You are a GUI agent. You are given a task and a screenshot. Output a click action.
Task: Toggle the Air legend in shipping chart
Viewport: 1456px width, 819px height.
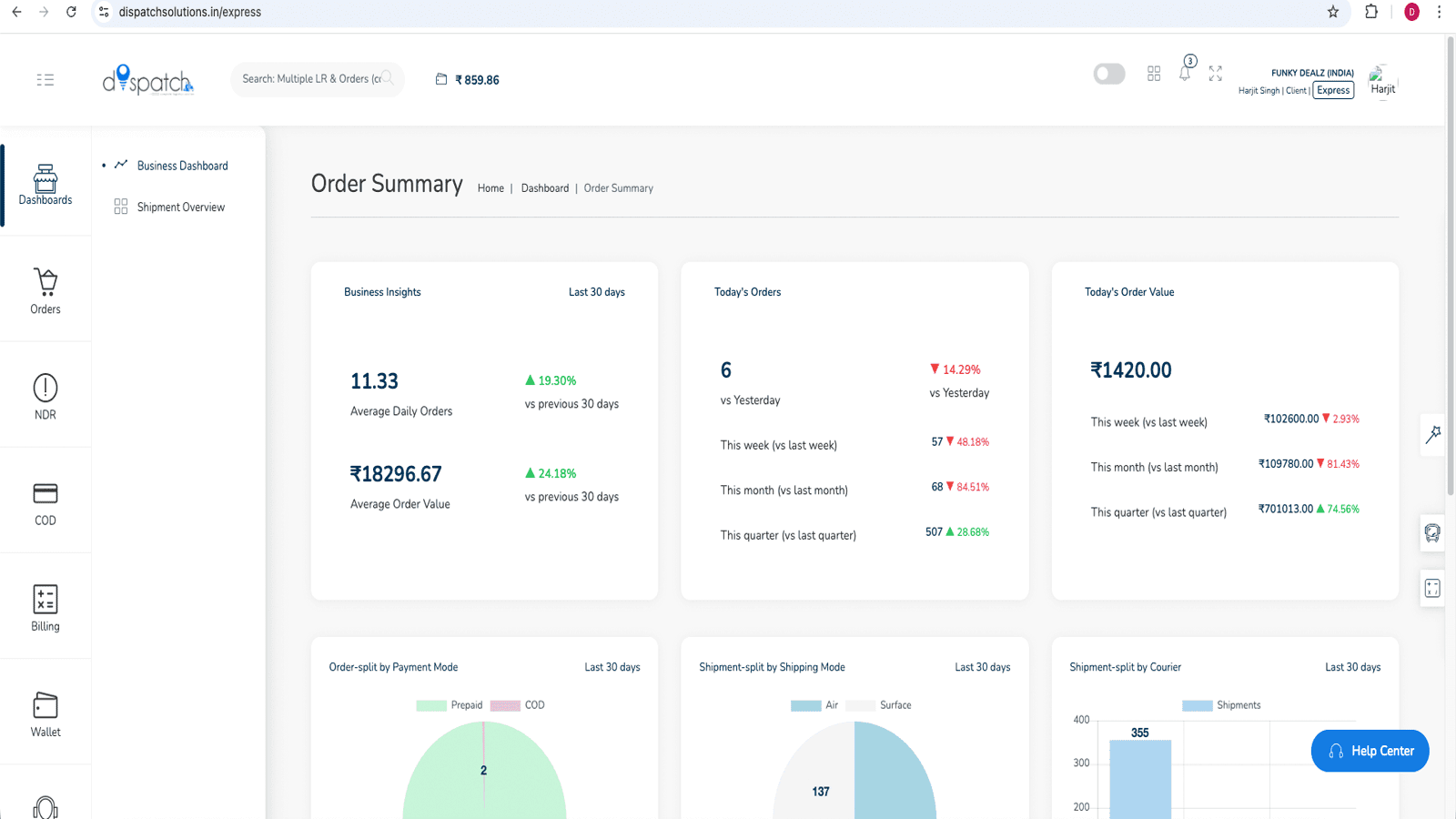pyautogui.click(x=814, y=705)
